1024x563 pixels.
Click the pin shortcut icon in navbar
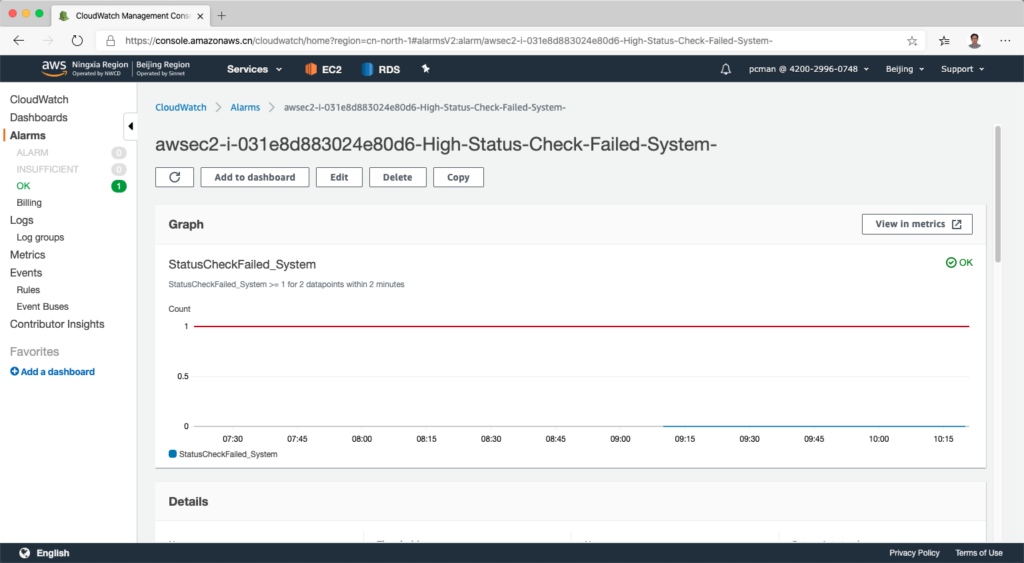(x=425, y=69)
